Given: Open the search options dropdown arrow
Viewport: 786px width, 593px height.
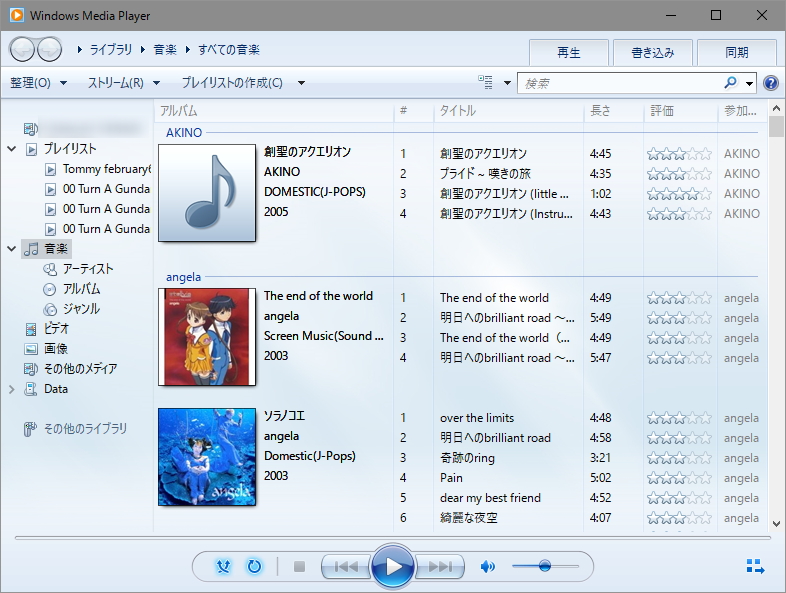Looking at the screenshot, I should [749, 83].
